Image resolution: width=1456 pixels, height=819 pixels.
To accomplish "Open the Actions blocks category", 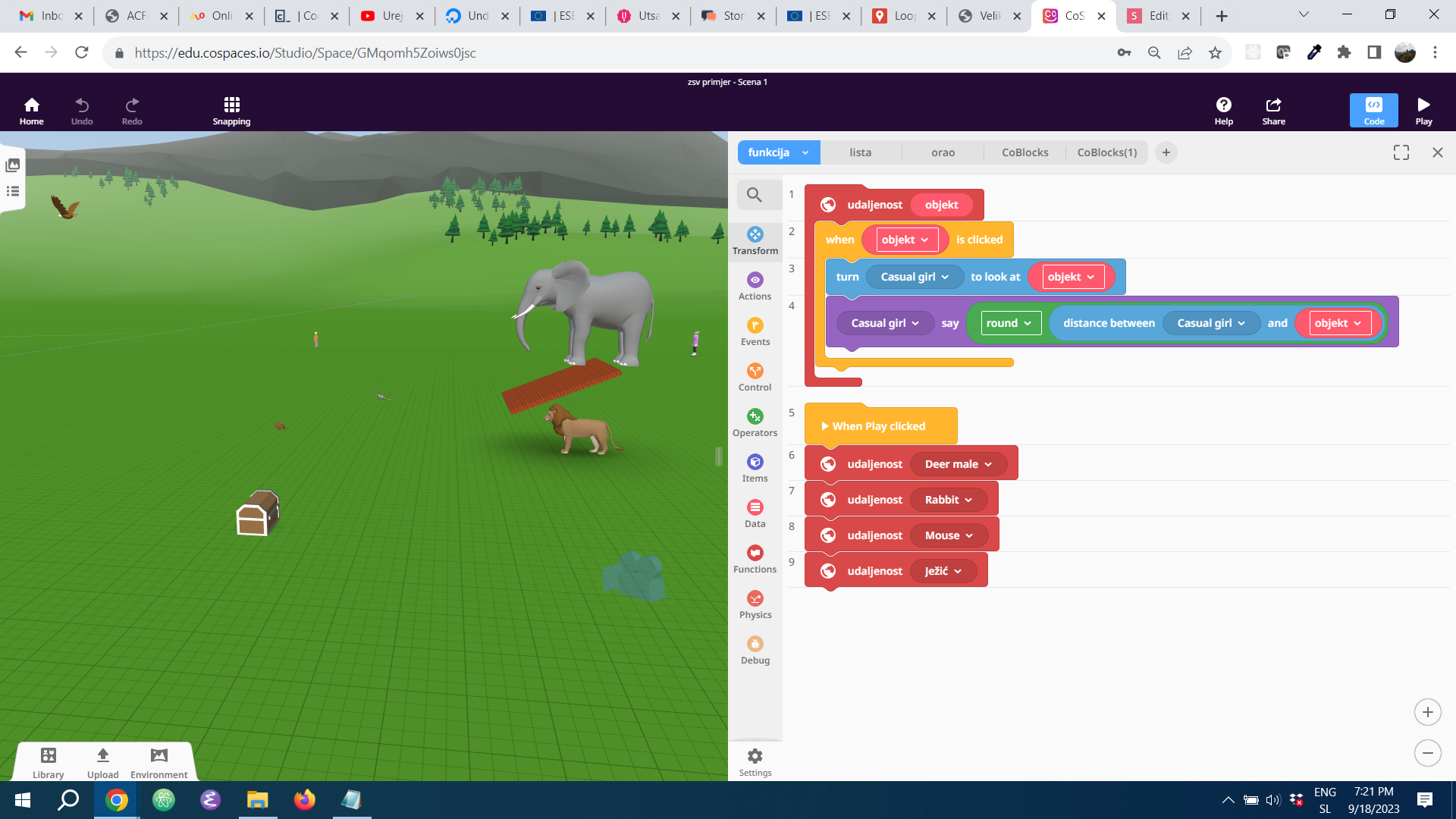I will coord(755,286).
